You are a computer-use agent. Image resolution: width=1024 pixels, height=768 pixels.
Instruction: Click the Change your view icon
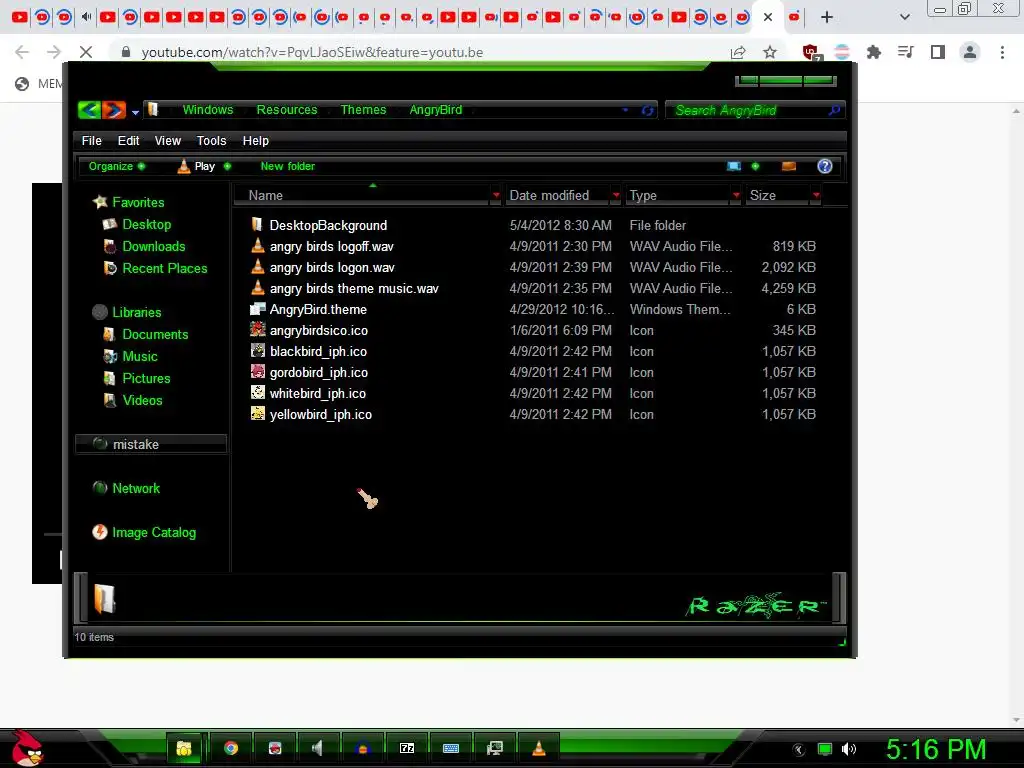tap(734, 167)
